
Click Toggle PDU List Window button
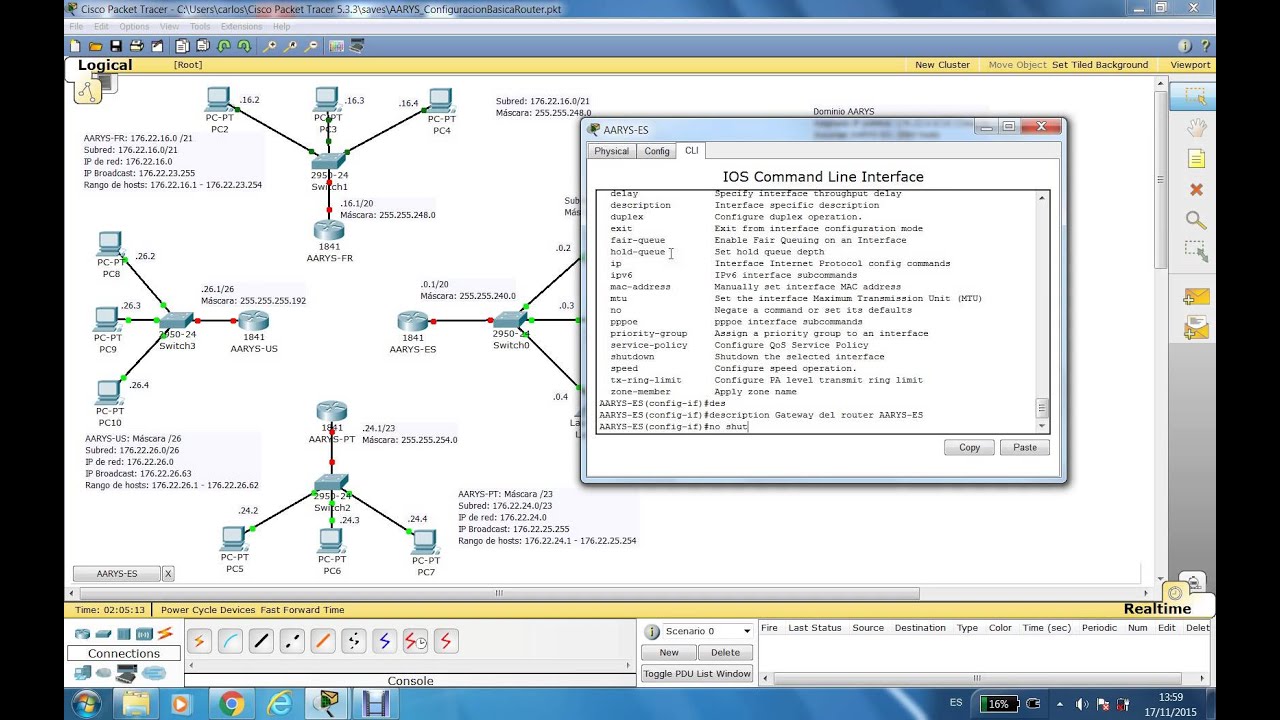coord(697,674)
